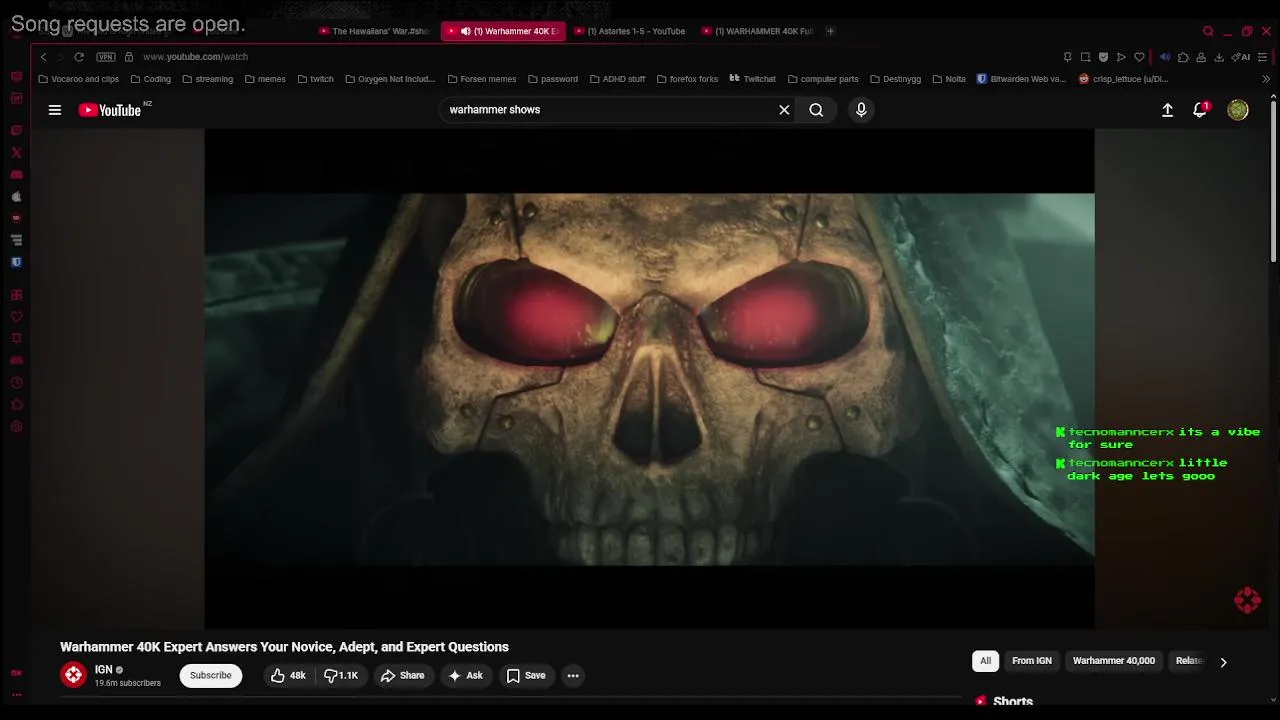
Task: Select the Warhammer 40,000 filter chip
Action: click(x=1114, y=661)
